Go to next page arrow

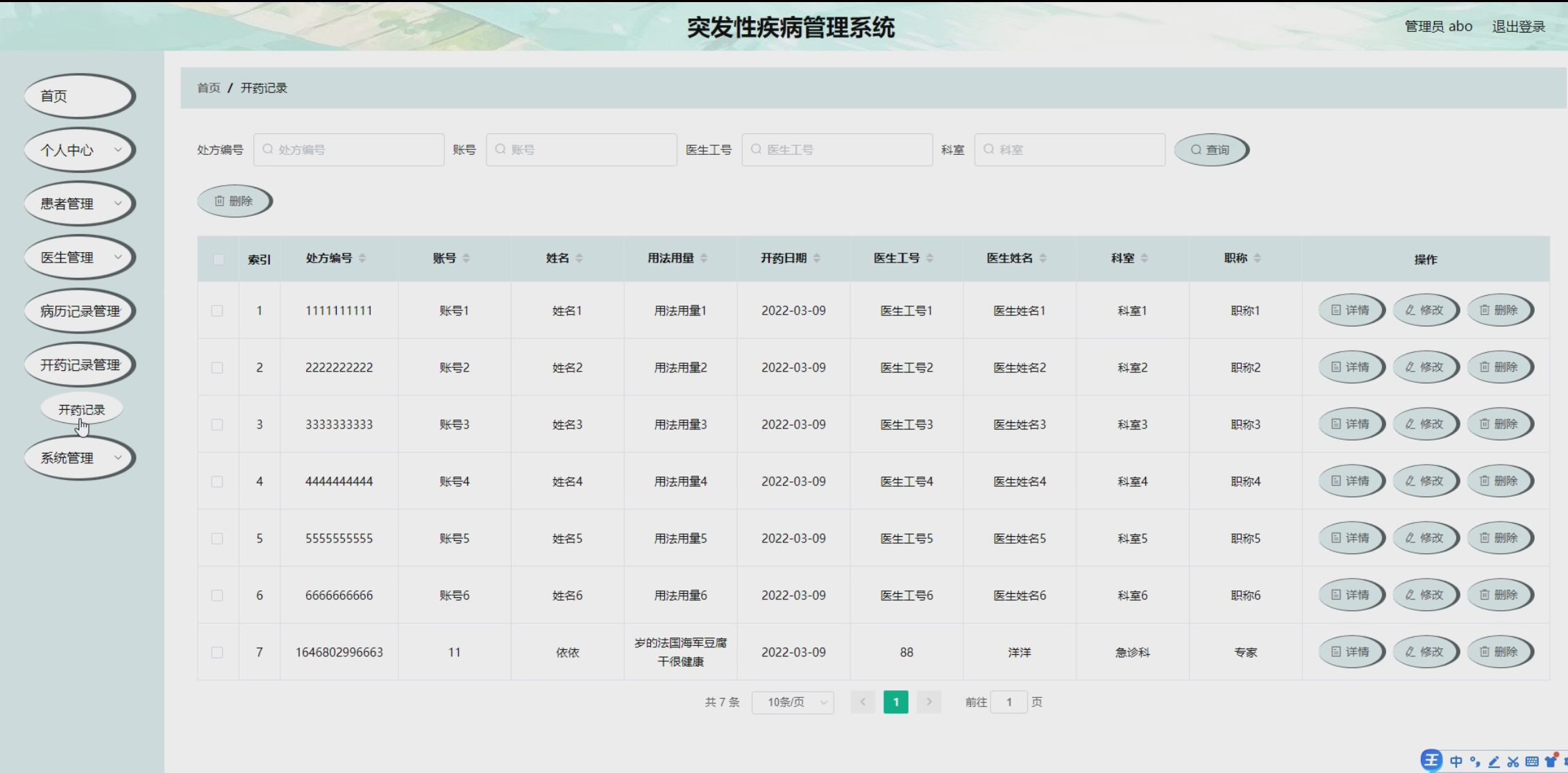(x=929, y=702)
